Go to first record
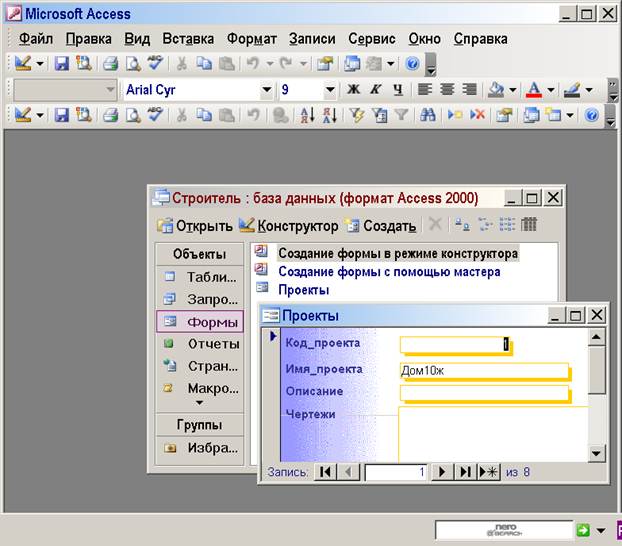The height and width of the screenshot is (546, 622). [325, 472]
